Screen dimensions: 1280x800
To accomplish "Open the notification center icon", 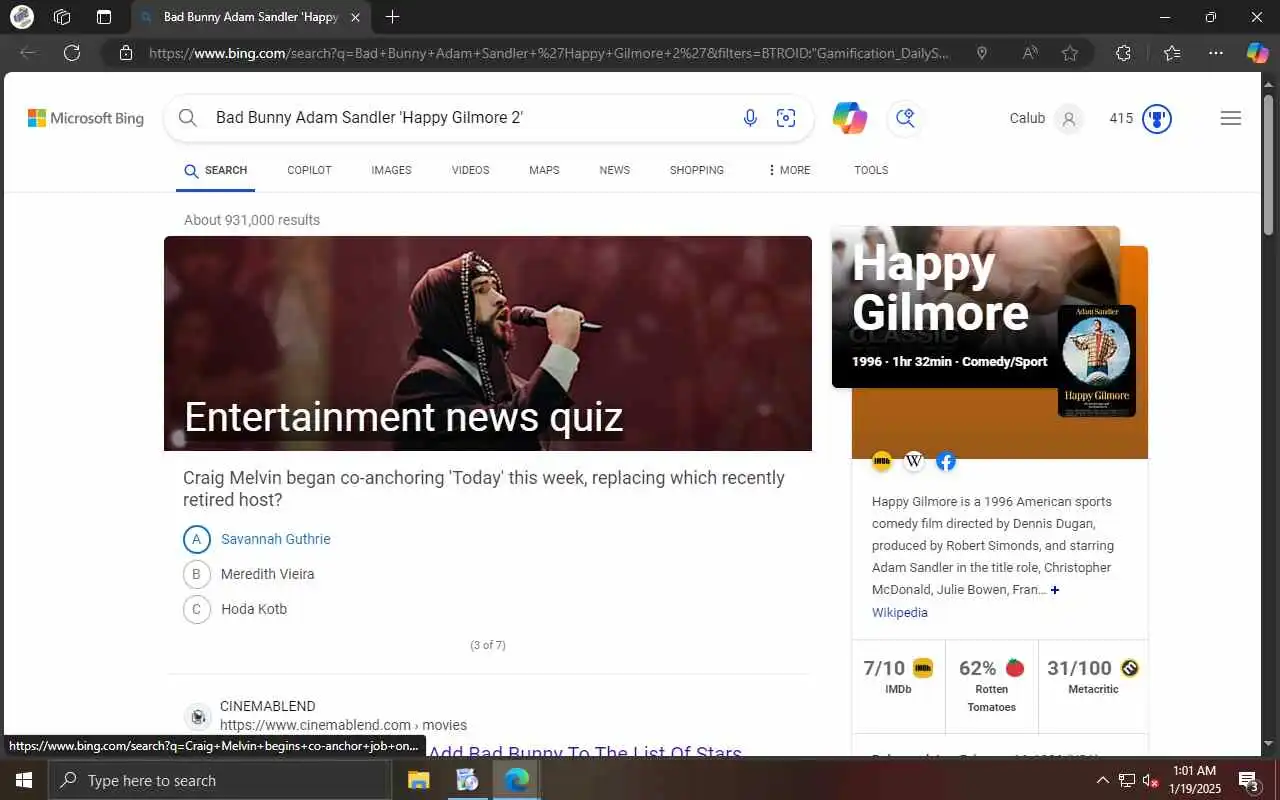I will [x=1248, y=780].
